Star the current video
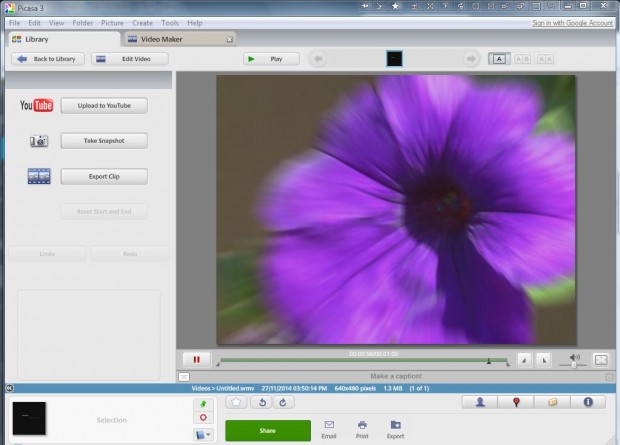The image size is (620, 445). [237, 402]
